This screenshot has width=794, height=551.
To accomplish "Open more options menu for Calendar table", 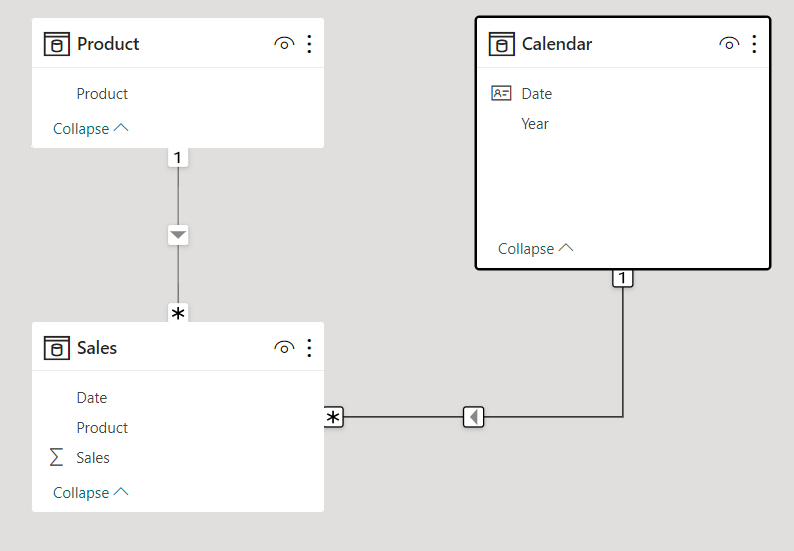I will pyautogui.click(x=755, y=44).
